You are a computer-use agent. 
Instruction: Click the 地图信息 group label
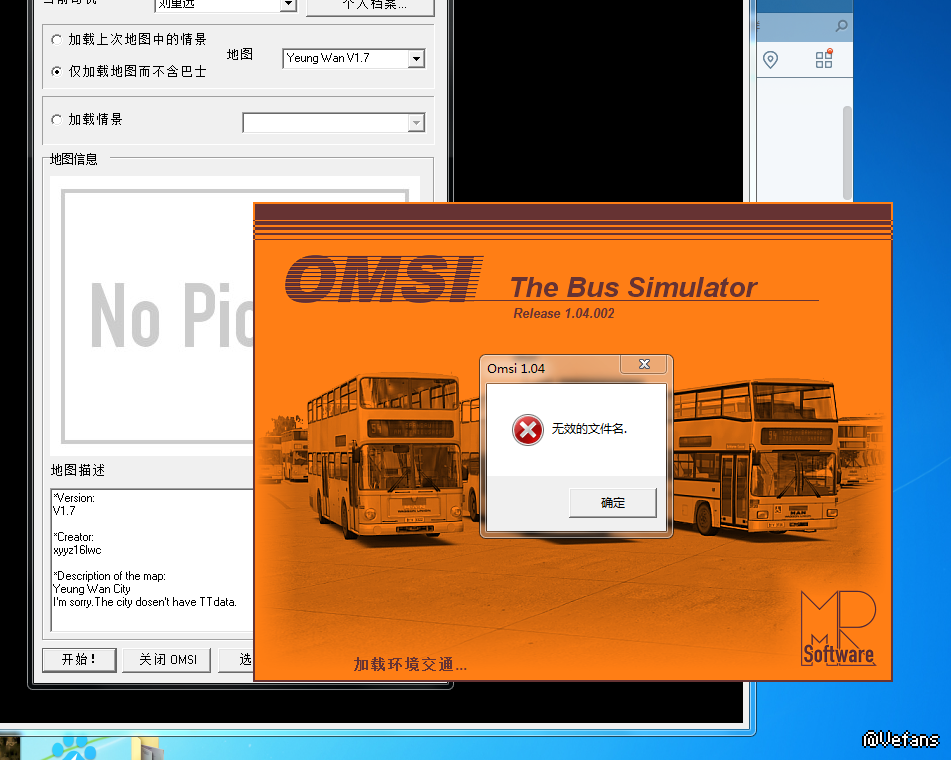point(73,160)
